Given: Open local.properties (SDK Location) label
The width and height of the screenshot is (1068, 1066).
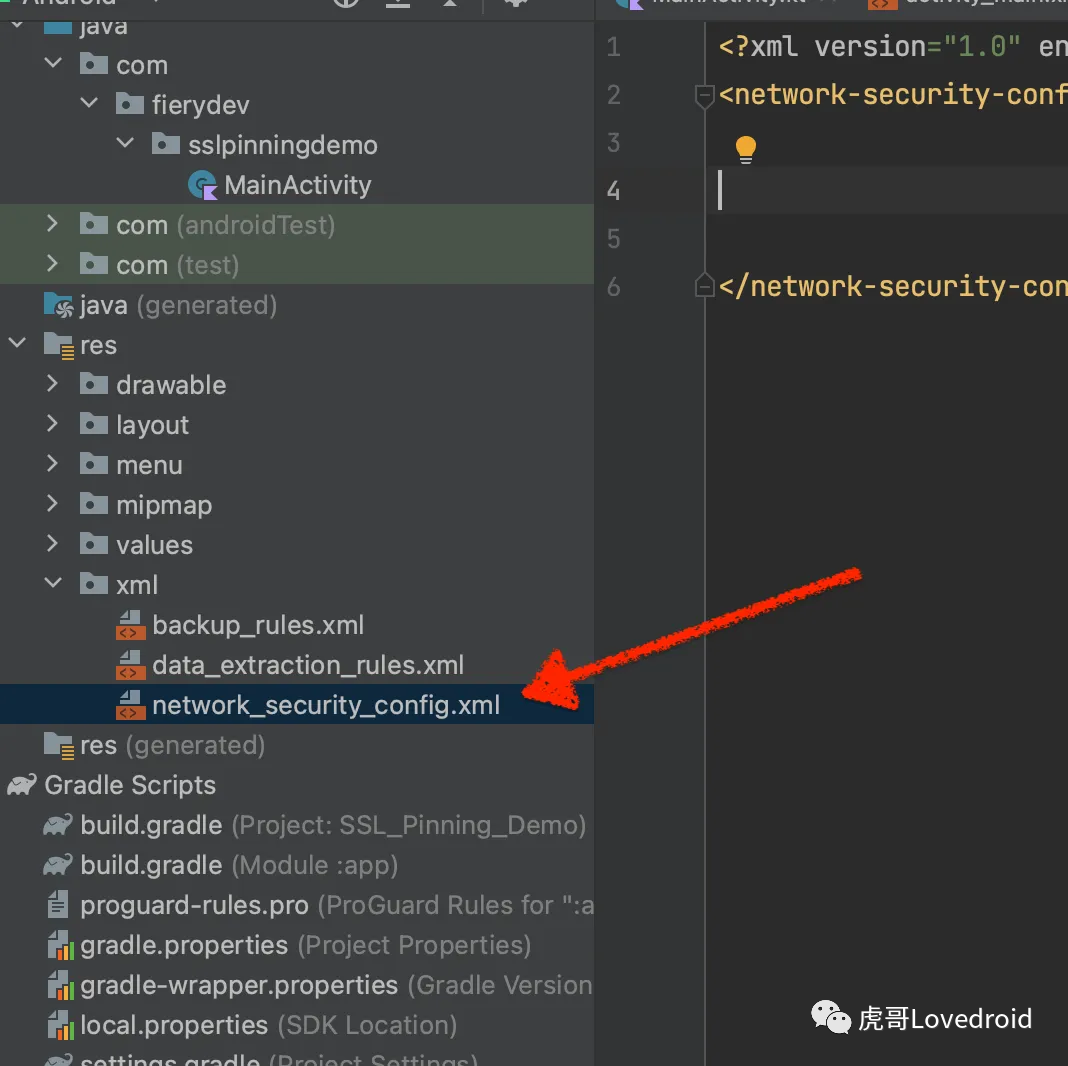Looking at the screenshot, I should point(268,1025).
